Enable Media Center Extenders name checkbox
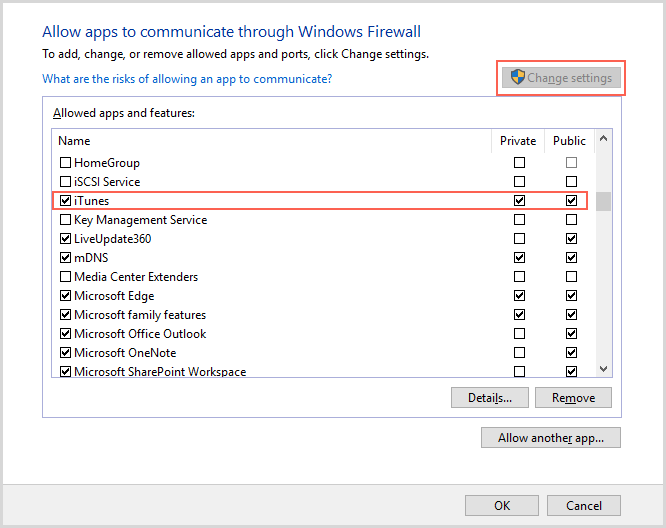Image resolution: width=666 pixels, height=528 pixels. click(65, 277)
